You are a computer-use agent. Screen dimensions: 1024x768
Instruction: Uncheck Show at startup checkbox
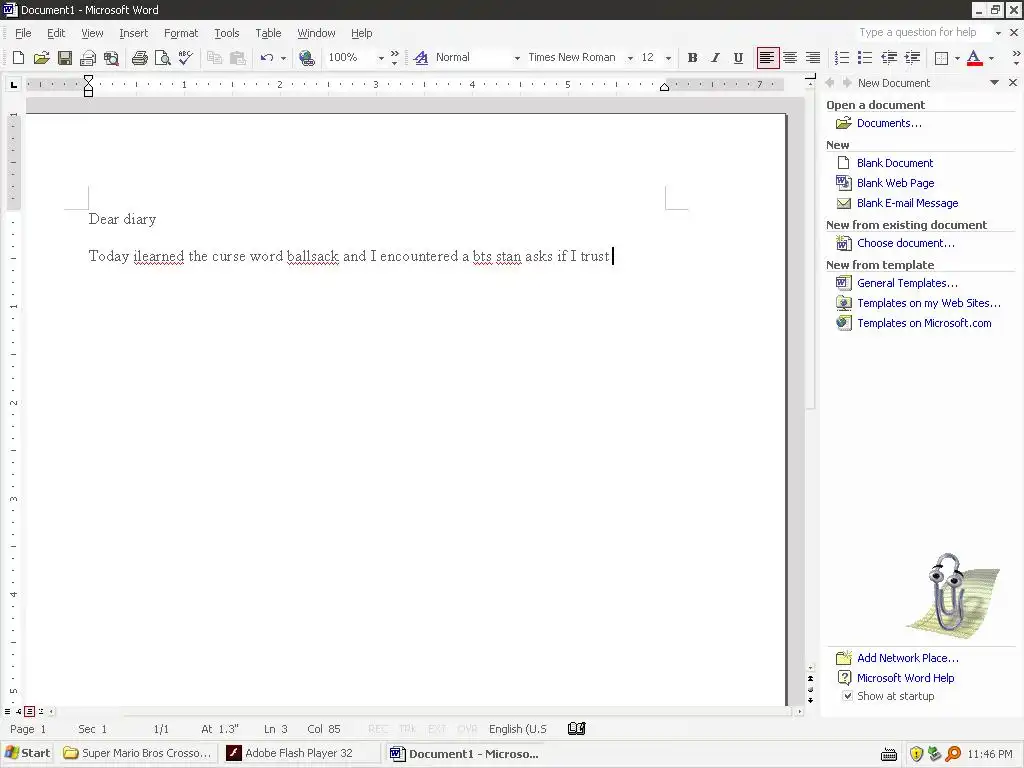coord(848,696)
